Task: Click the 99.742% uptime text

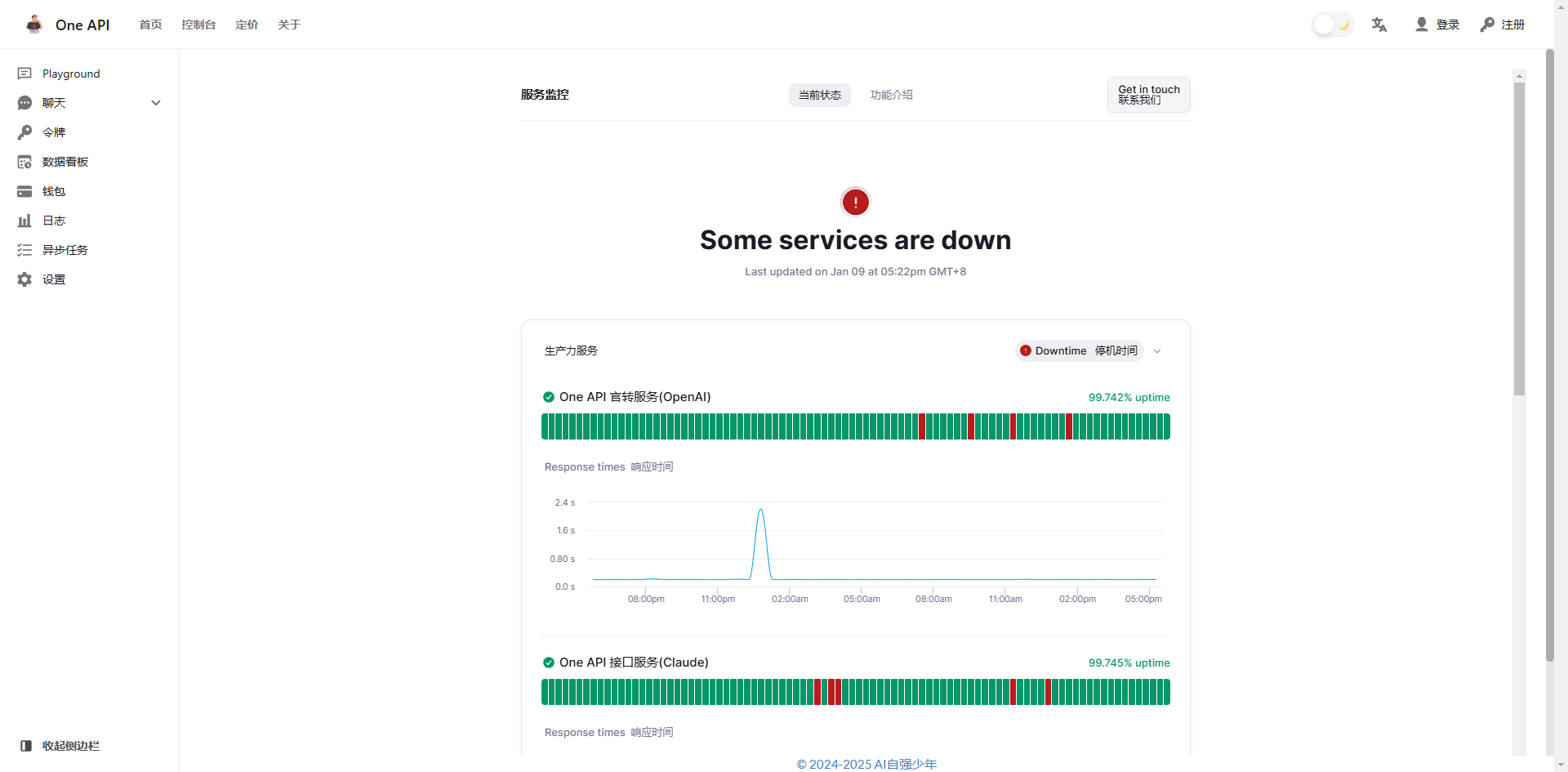Action: (1129, 397)
